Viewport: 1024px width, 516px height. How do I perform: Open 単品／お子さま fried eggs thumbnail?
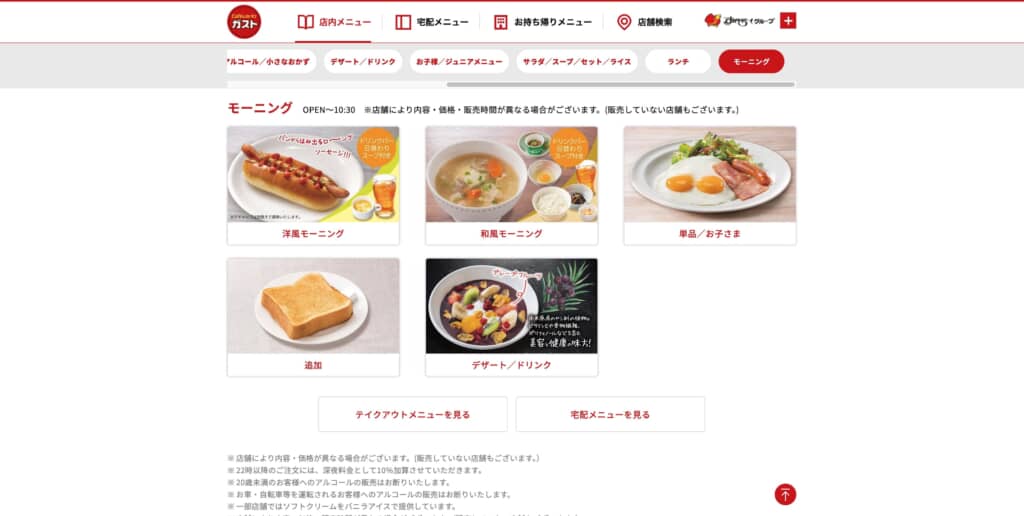[x=710, y=174]
